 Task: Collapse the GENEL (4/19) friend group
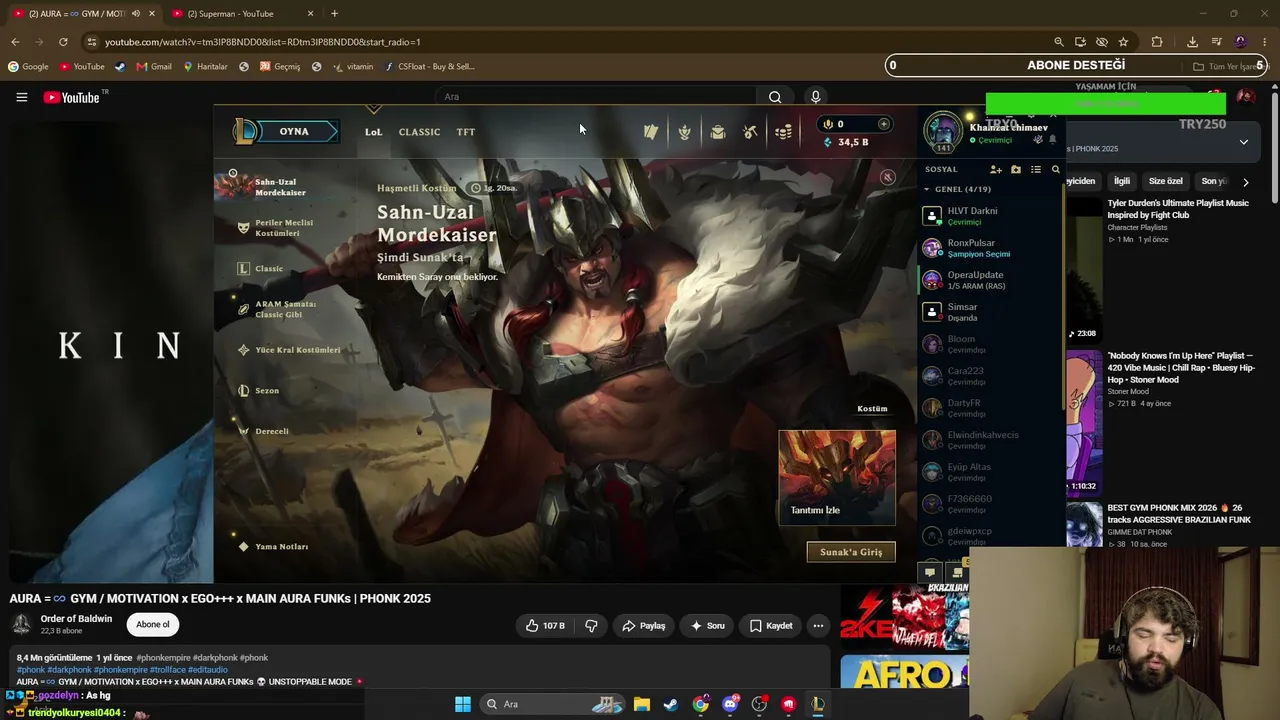click(958, 189)
